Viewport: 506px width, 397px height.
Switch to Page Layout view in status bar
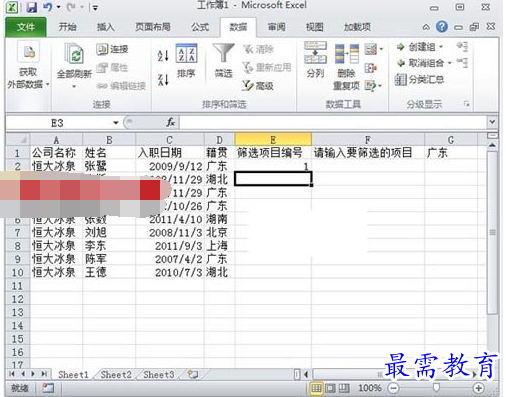click(330, 388)
